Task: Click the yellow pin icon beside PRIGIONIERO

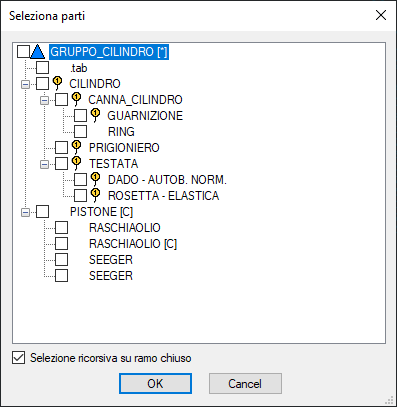Action: click(x=77, y=147)
